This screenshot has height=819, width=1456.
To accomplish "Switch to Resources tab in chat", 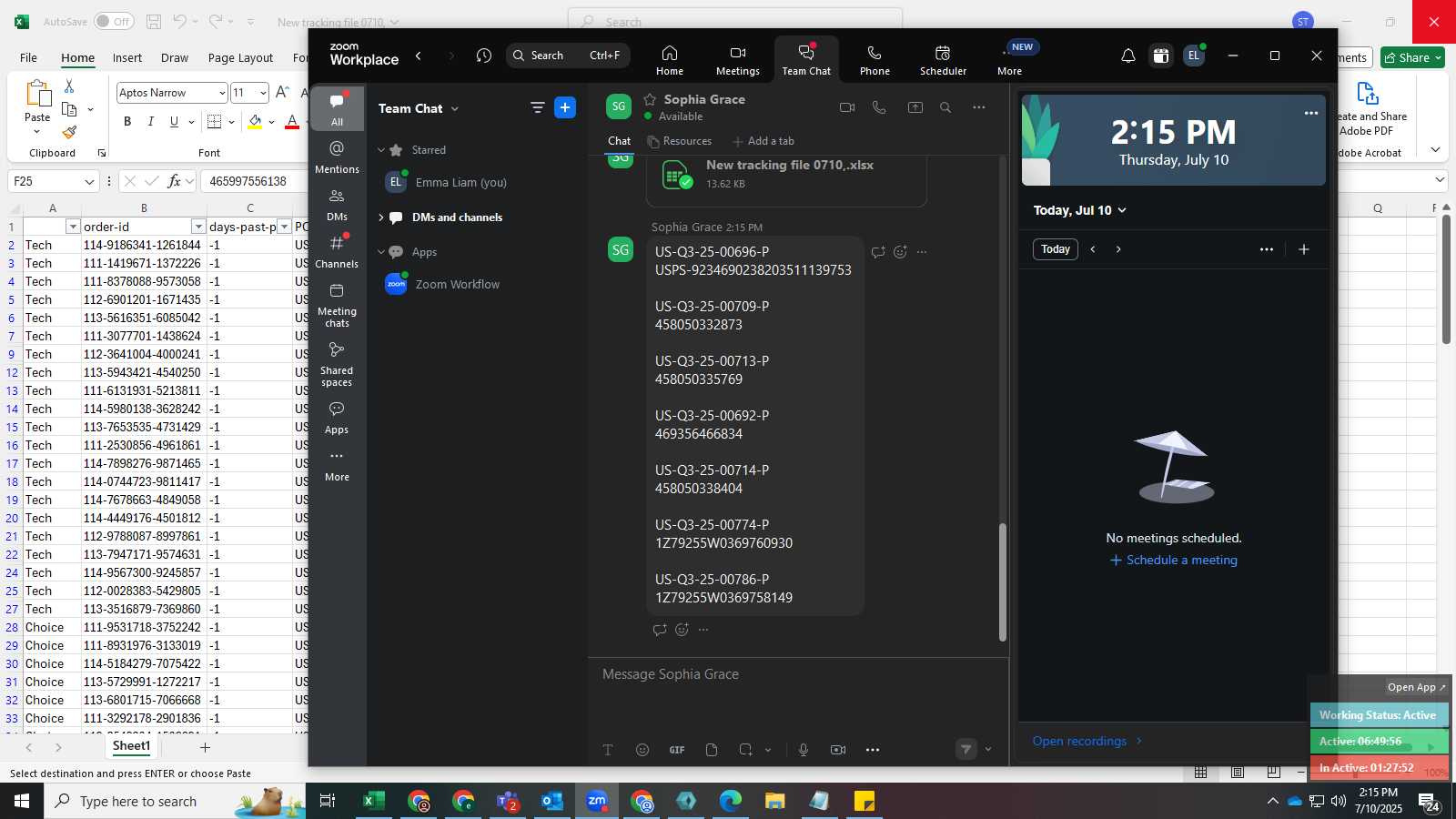I will tap(680, 141).
